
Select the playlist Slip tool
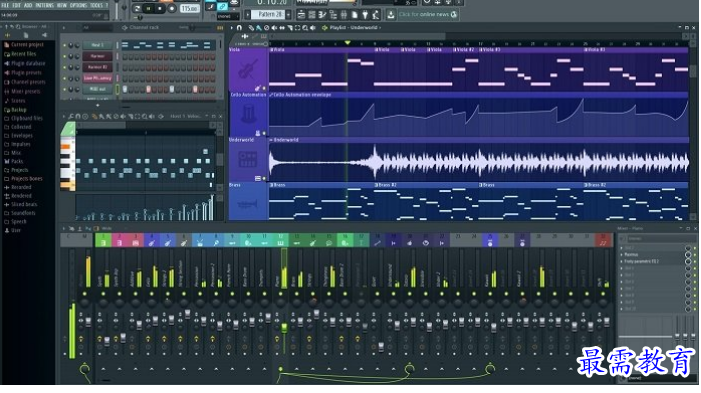pos(282,28)
